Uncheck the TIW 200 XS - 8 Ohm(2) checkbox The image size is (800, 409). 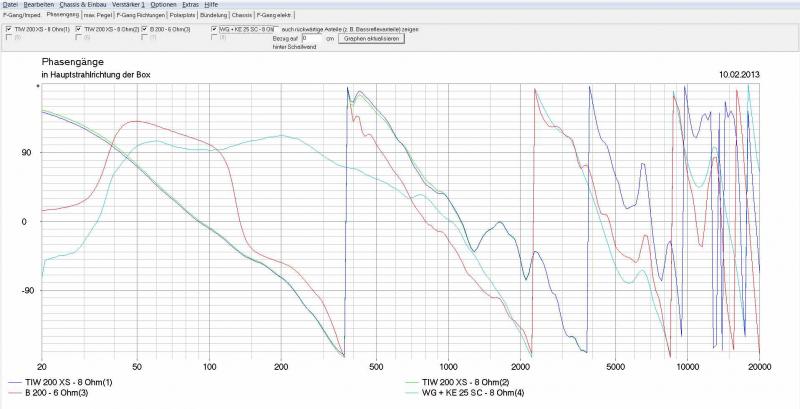(79, 29)
